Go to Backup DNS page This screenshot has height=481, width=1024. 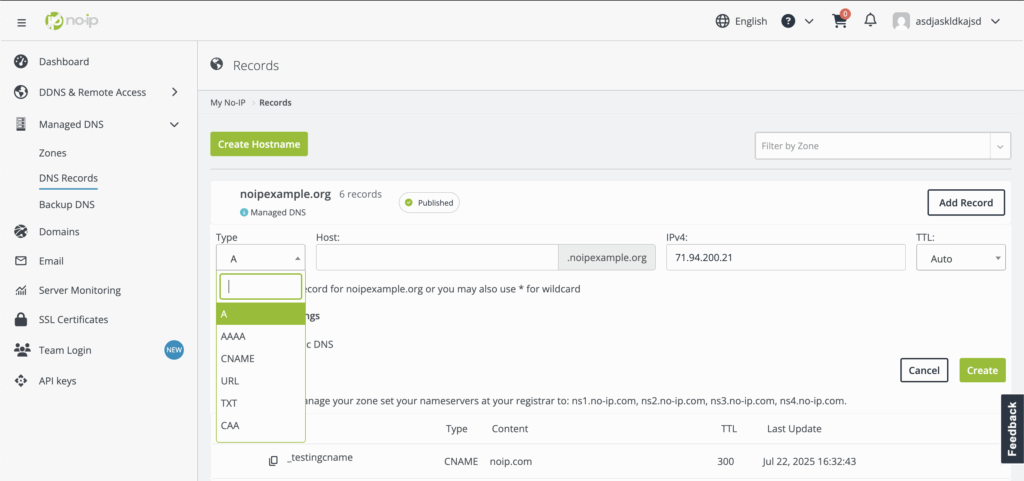click(x=66, y=205)
